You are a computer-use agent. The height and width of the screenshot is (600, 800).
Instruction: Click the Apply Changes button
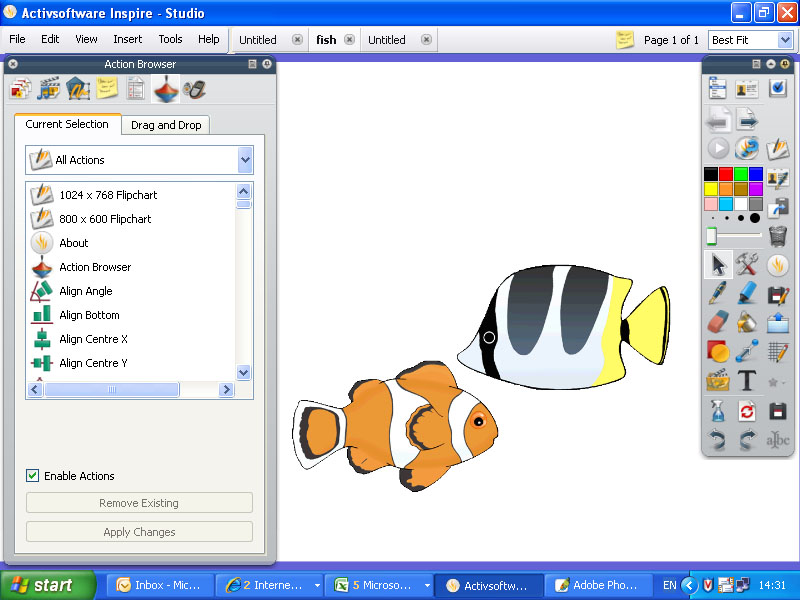(x=139, y=532)
